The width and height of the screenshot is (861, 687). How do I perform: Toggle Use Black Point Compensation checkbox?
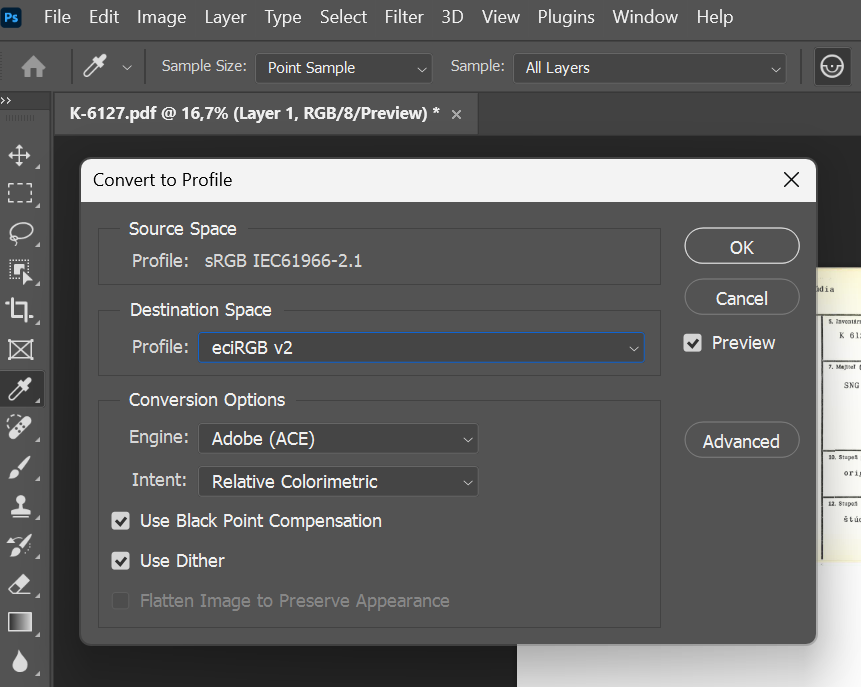[121, 521]
